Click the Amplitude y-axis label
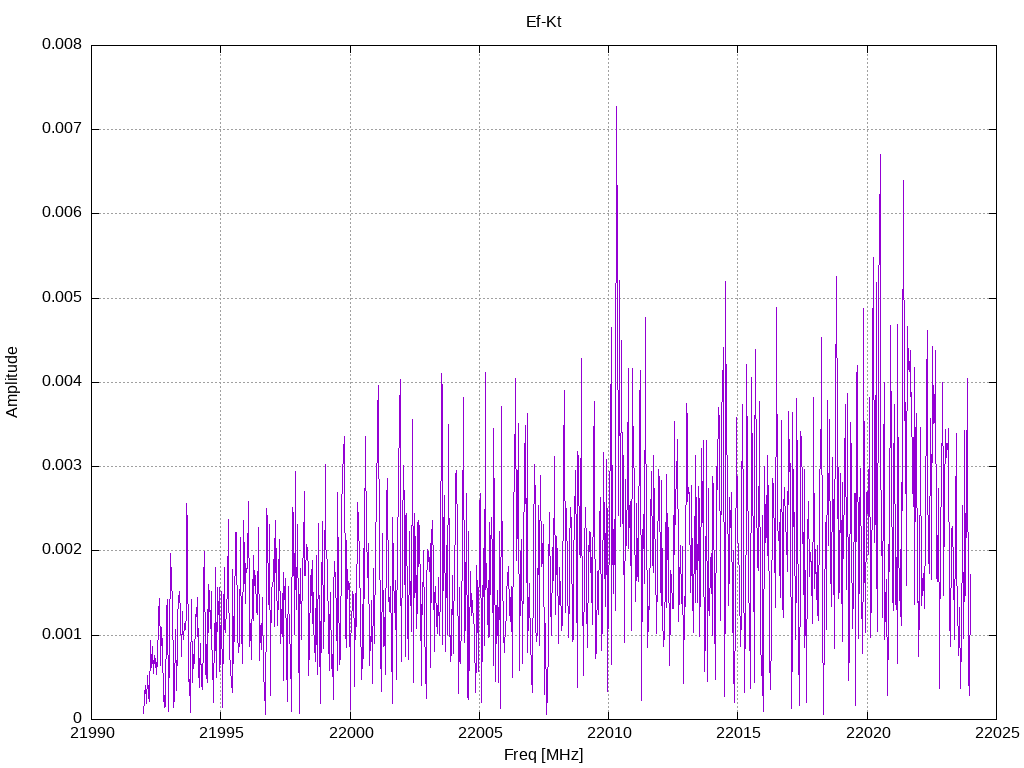1024x768 pixels. [x=12, y=381]
